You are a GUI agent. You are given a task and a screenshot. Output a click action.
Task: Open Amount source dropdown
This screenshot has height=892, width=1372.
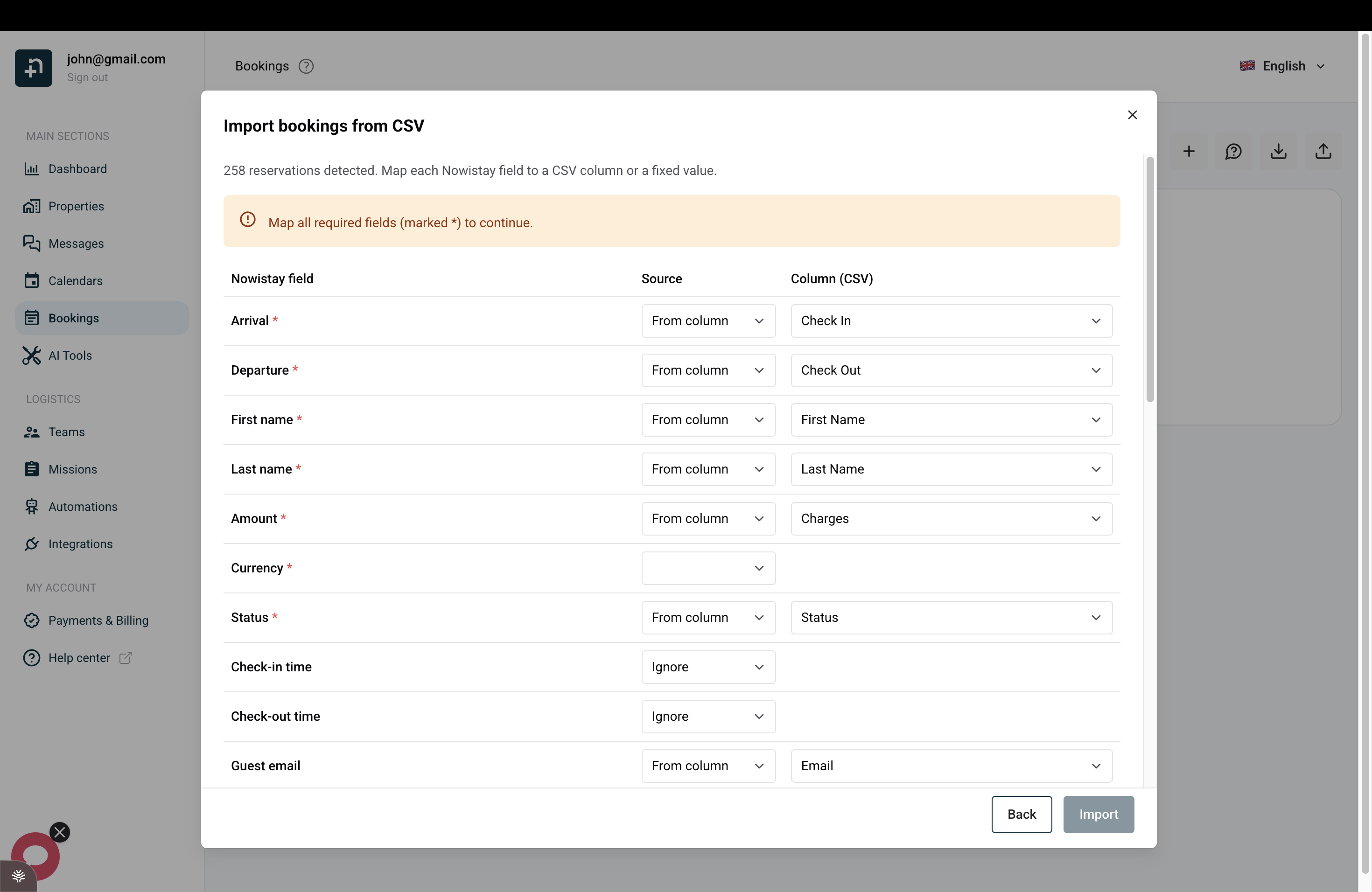point(708,519)
